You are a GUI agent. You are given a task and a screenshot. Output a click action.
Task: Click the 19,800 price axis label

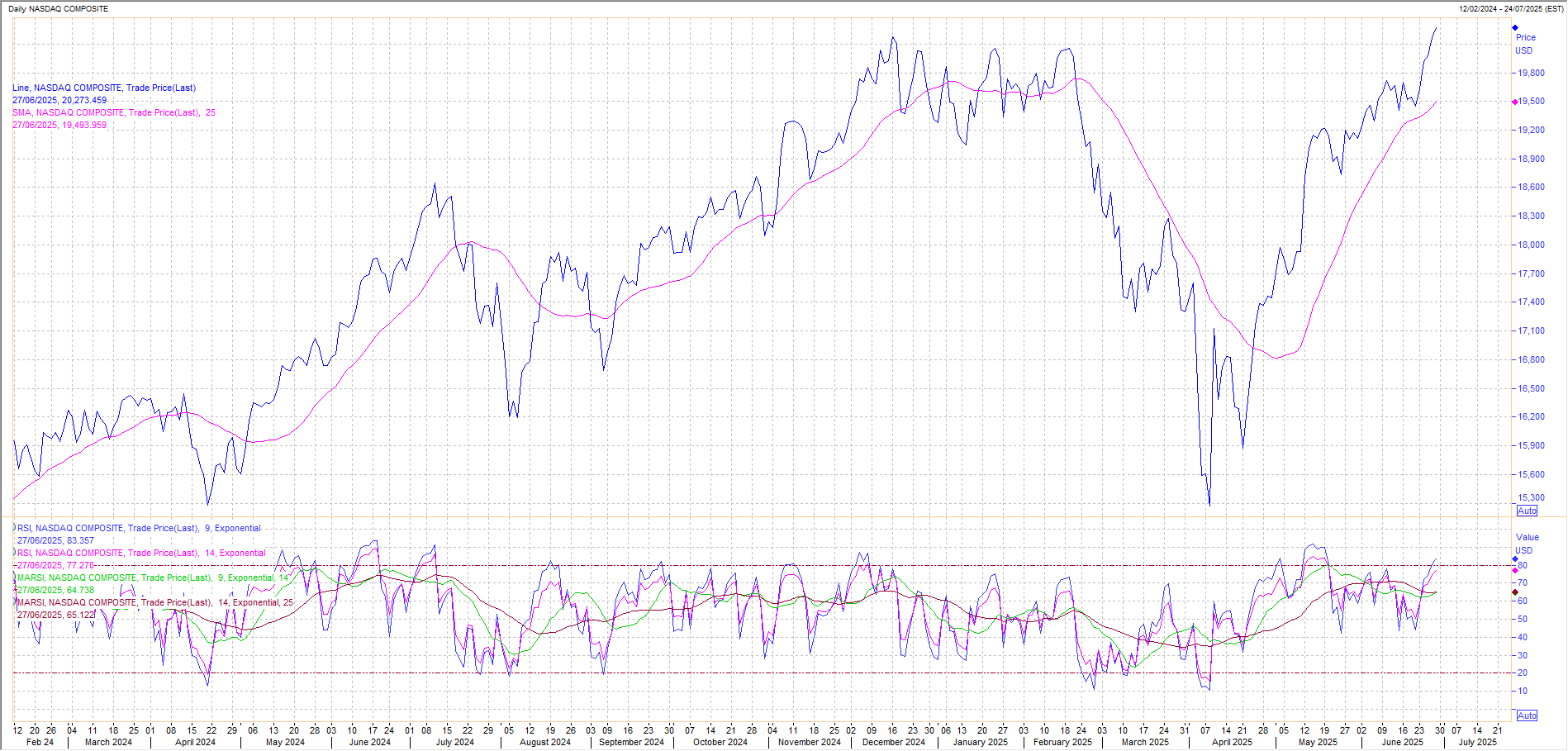click(1532, 73)
